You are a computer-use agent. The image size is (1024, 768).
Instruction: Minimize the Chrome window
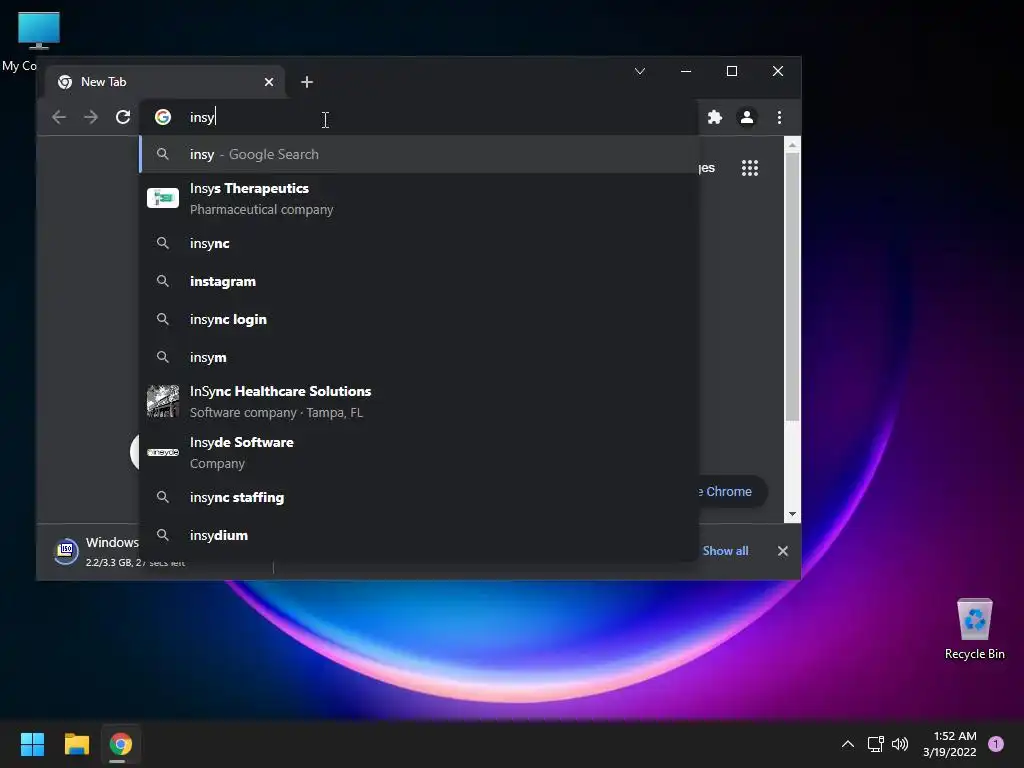[686, 71]
